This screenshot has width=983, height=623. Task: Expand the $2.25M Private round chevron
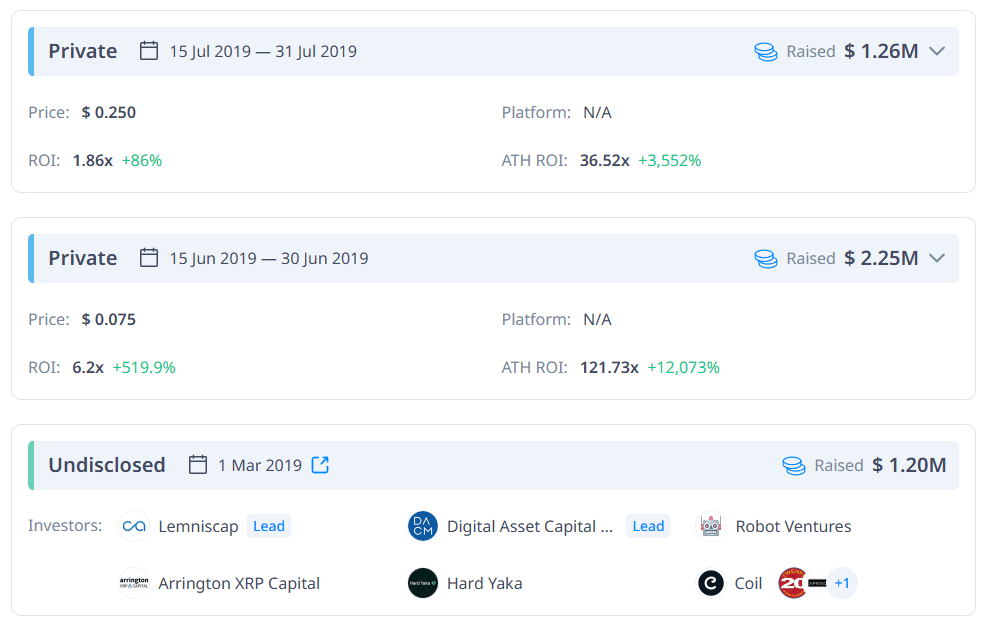[937, 258]
